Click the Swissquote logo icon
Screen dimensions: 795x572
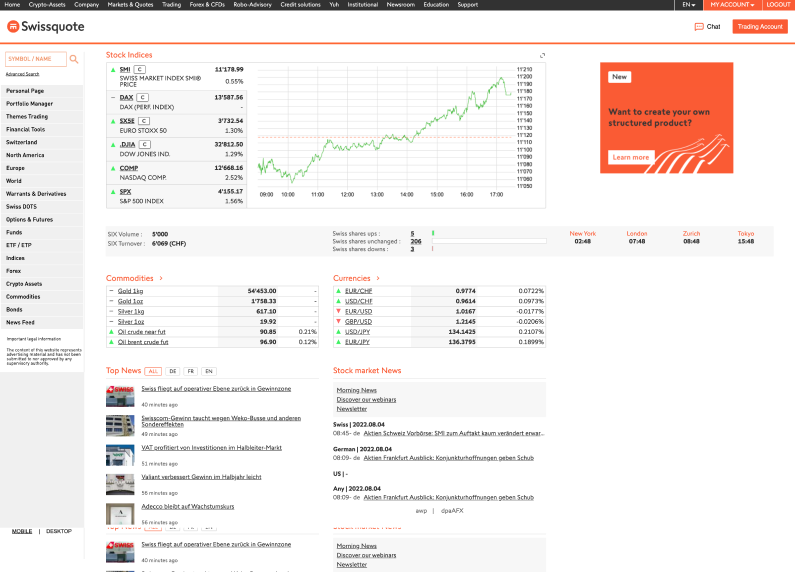tap(13, 26)
